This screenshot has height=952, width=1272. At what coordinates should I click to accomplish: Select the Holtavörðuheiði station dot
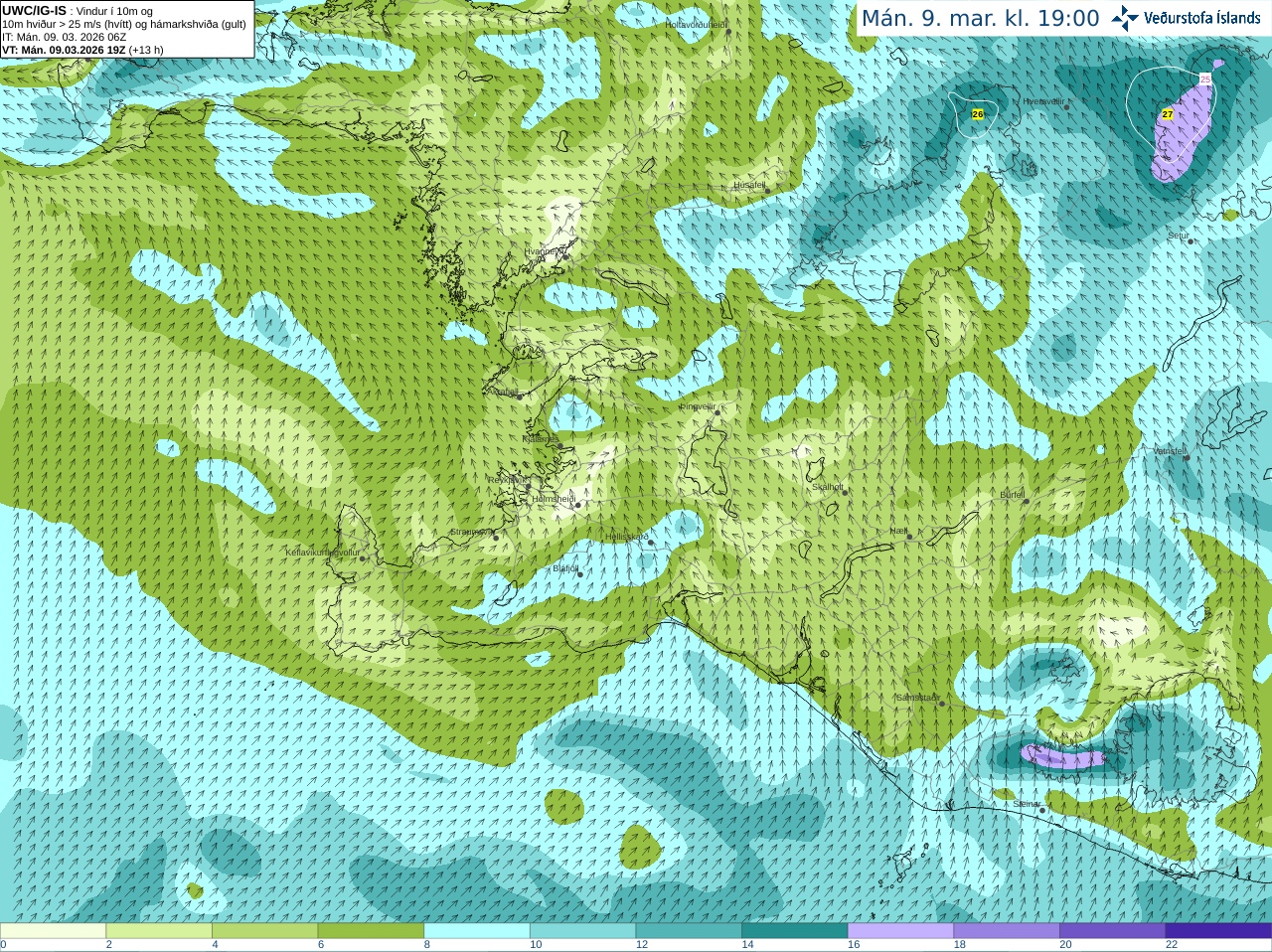pos(728,32)
